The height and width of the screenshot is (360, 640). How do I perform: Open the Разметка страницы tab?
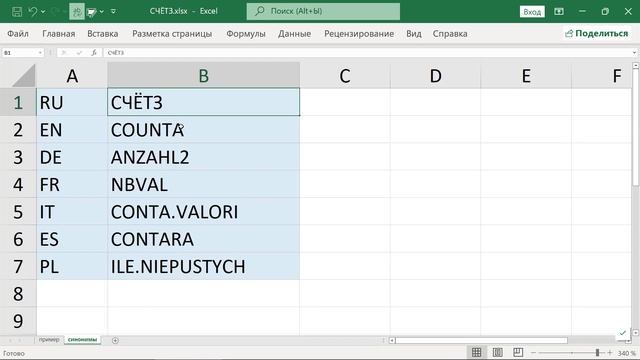click(172, 34)
